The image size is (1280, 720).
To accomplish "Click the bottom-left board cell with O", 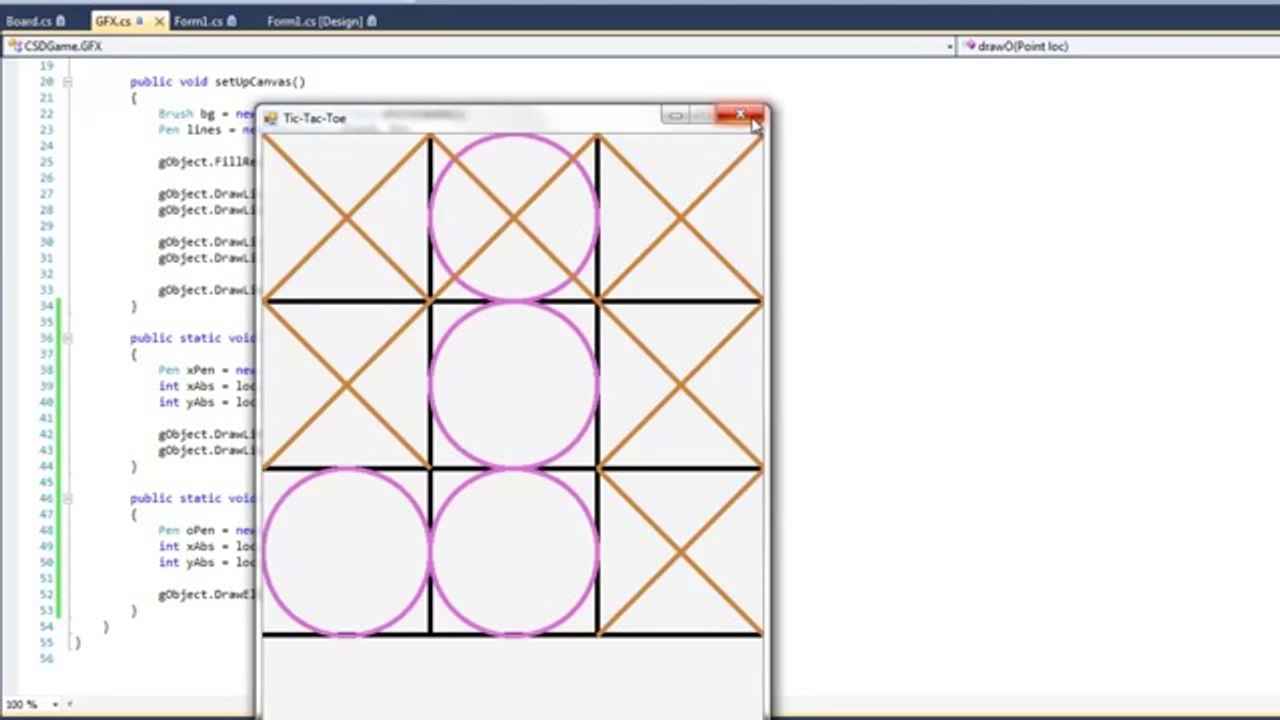I will [346, 551].
